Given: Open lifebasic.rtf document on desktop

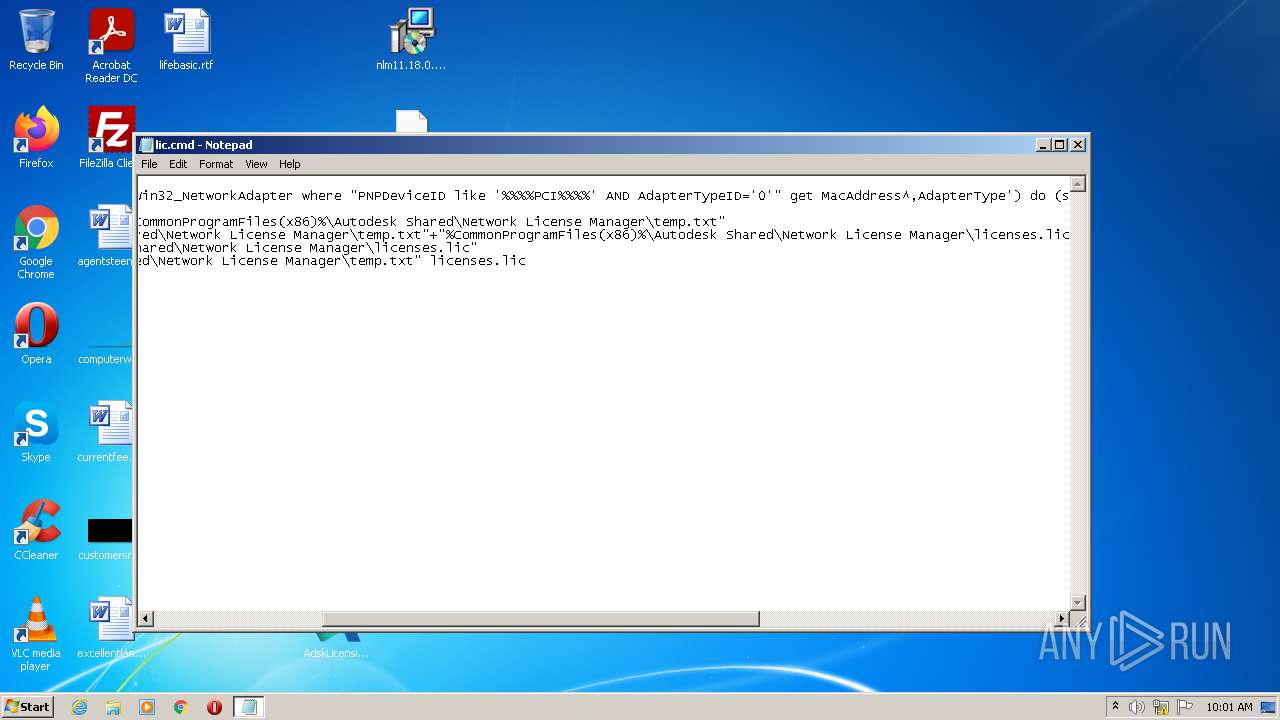Looking at the screenshot, I should [x=186, y=40].
